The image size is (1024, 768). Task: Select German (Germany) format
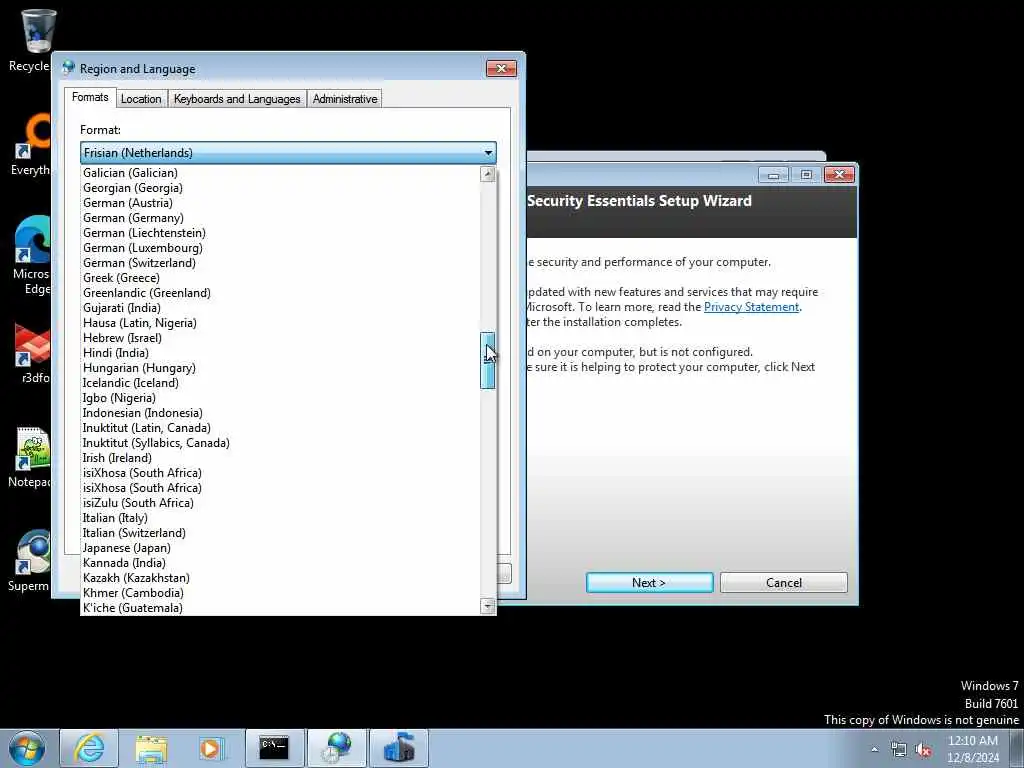(x=280, y=218)
